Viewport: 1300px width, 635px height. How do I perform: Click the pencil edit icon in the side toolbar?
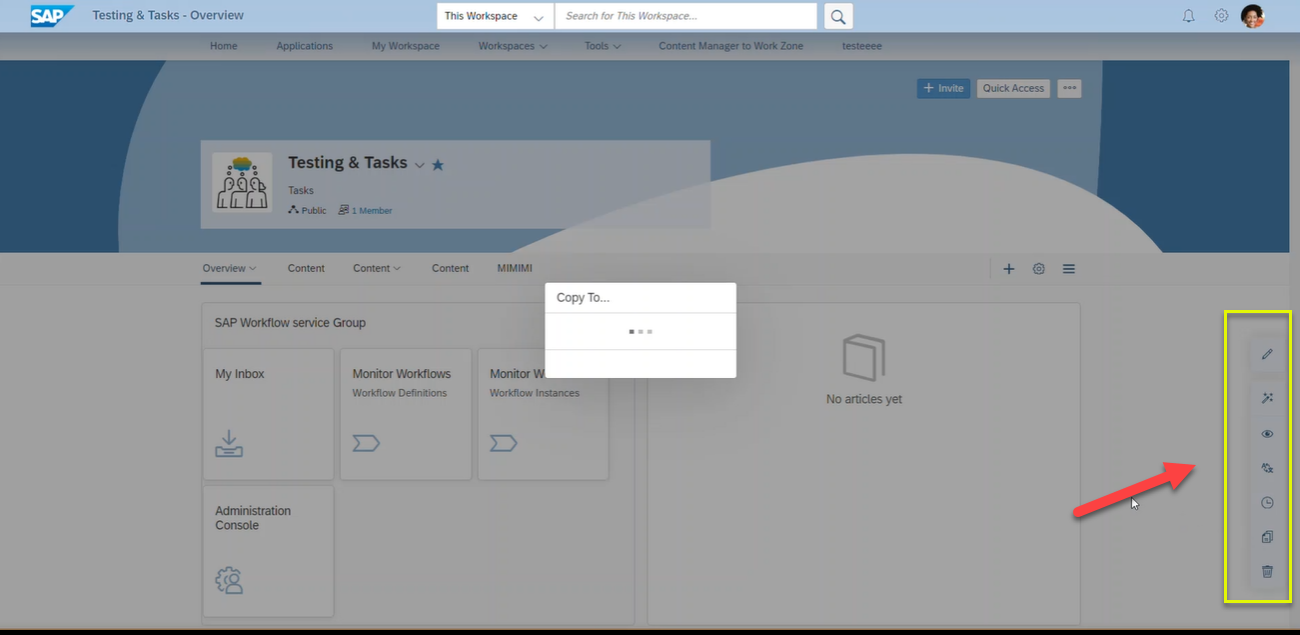[1267, 354]
